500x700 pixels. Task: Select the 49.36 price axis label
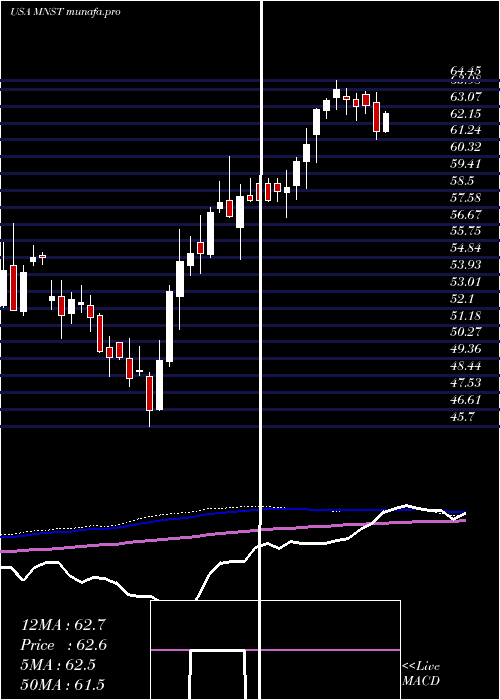[466, 349]
